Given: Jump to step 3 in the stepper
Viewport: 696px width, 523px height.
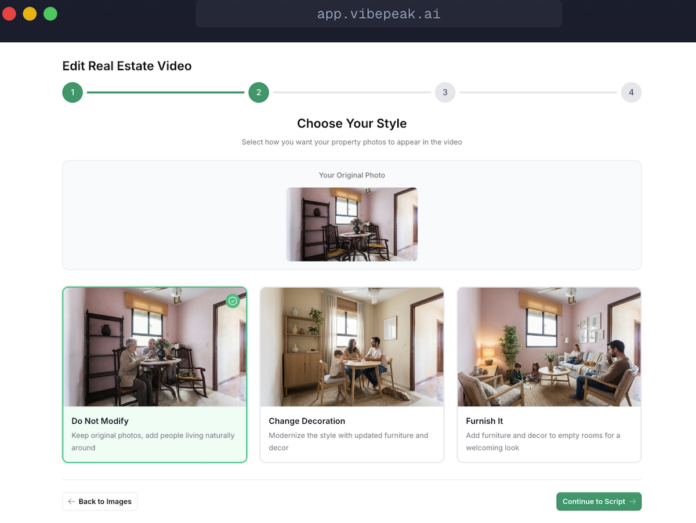Looking at the screenshot, I should tap(445, 92).
